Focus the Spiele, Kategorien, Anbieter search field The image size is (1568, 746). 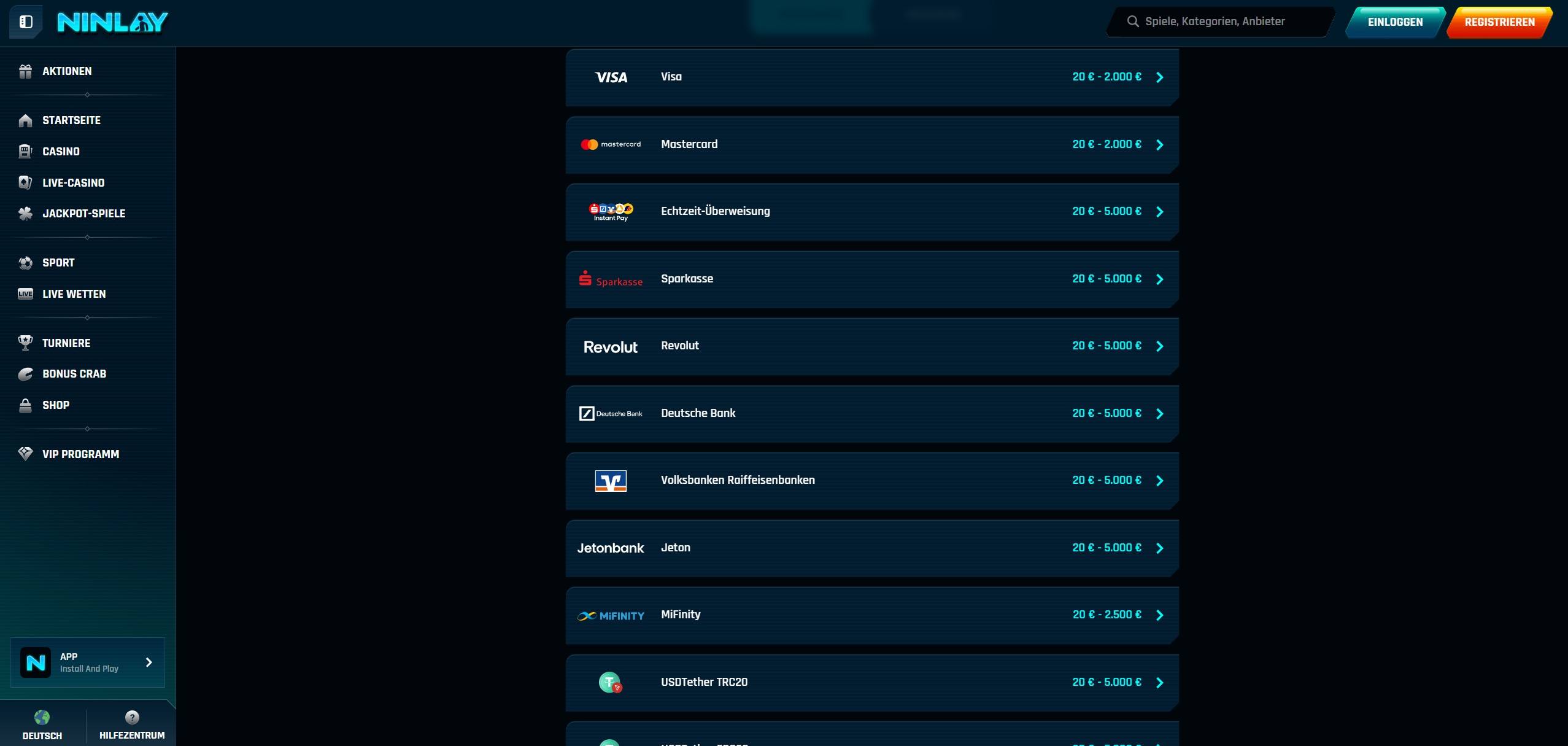pos(1220,21)
